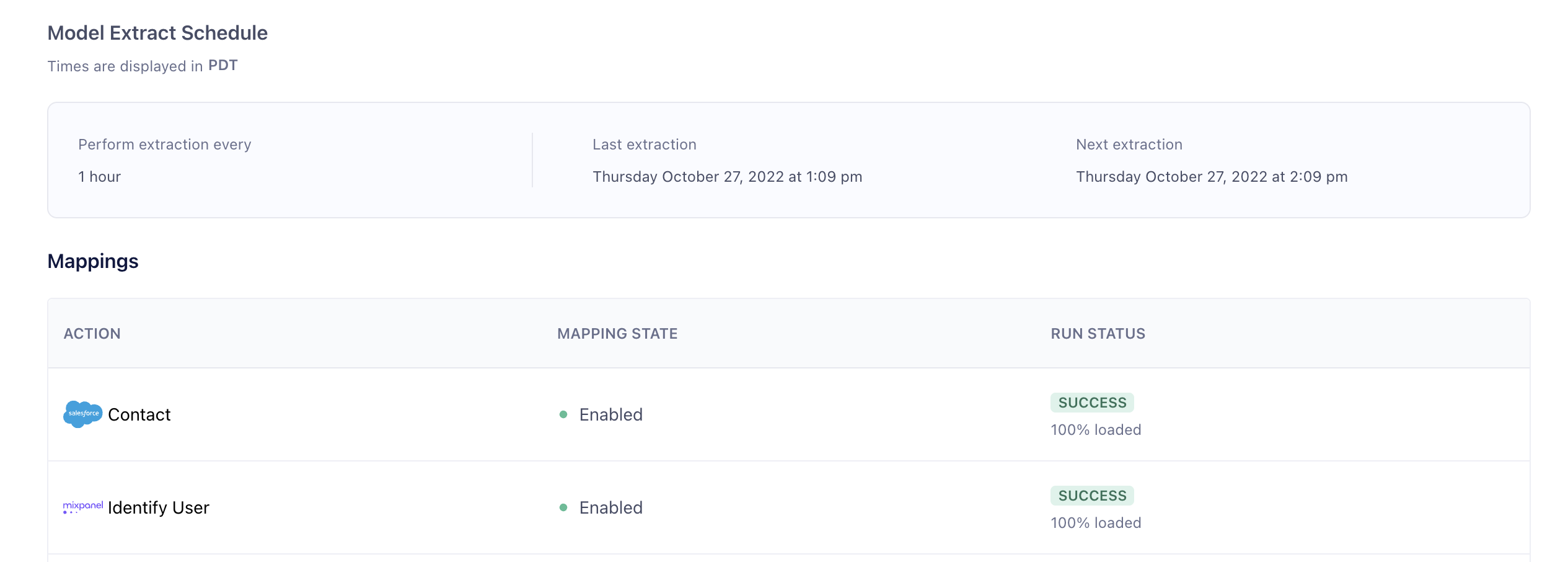
Task: Click 100% loaded text under Contact
Action: pyautogui.click(x=1095, y=430)
